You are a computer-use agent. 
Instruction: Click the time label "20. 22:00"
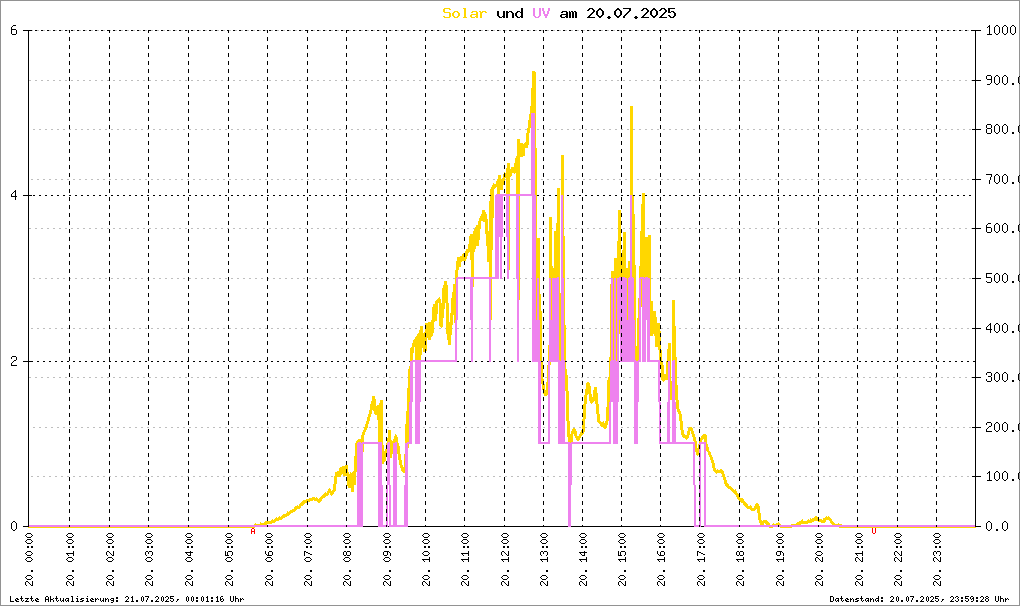tap(898, 559)
